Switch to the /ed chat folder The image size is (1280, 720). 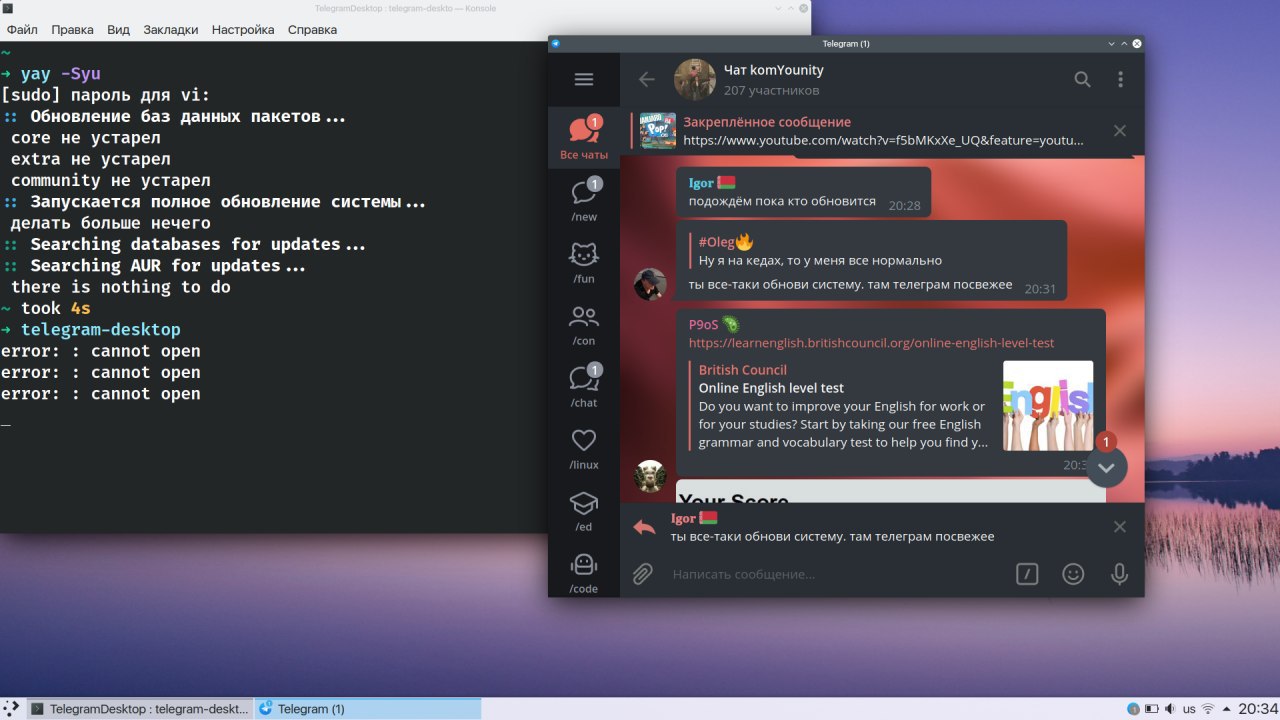(584, 509)
